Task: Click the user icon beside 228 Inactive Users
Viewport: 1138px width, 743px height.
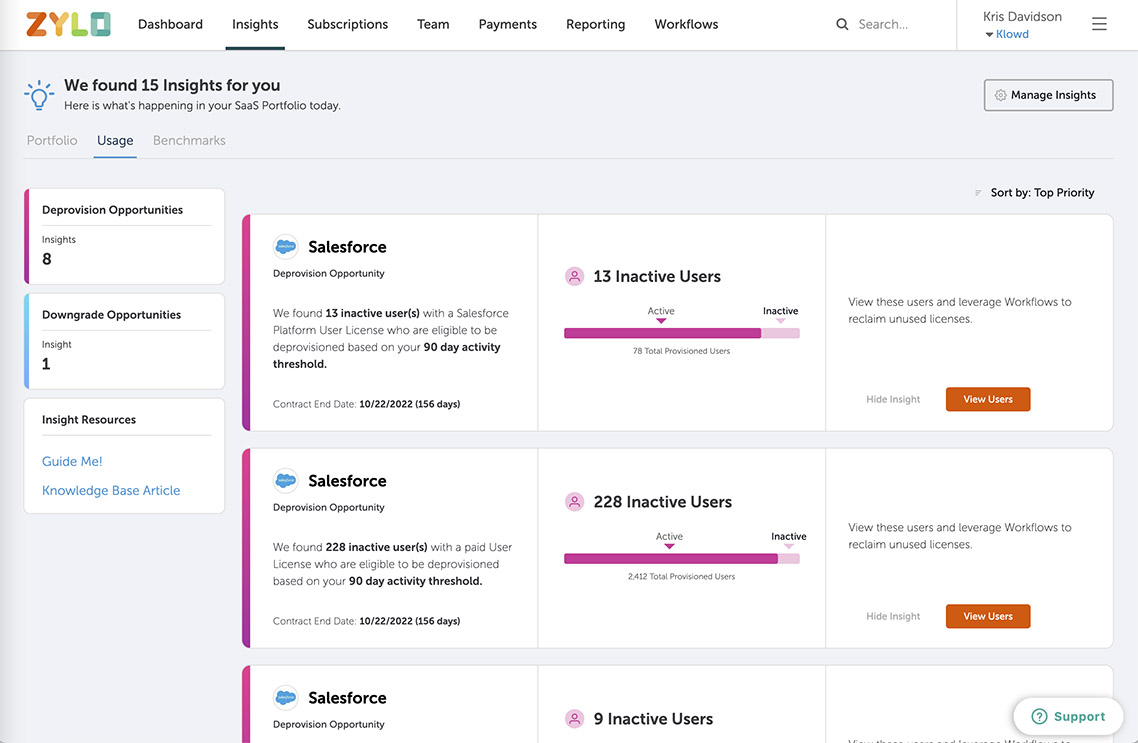Action: (574, 502)
